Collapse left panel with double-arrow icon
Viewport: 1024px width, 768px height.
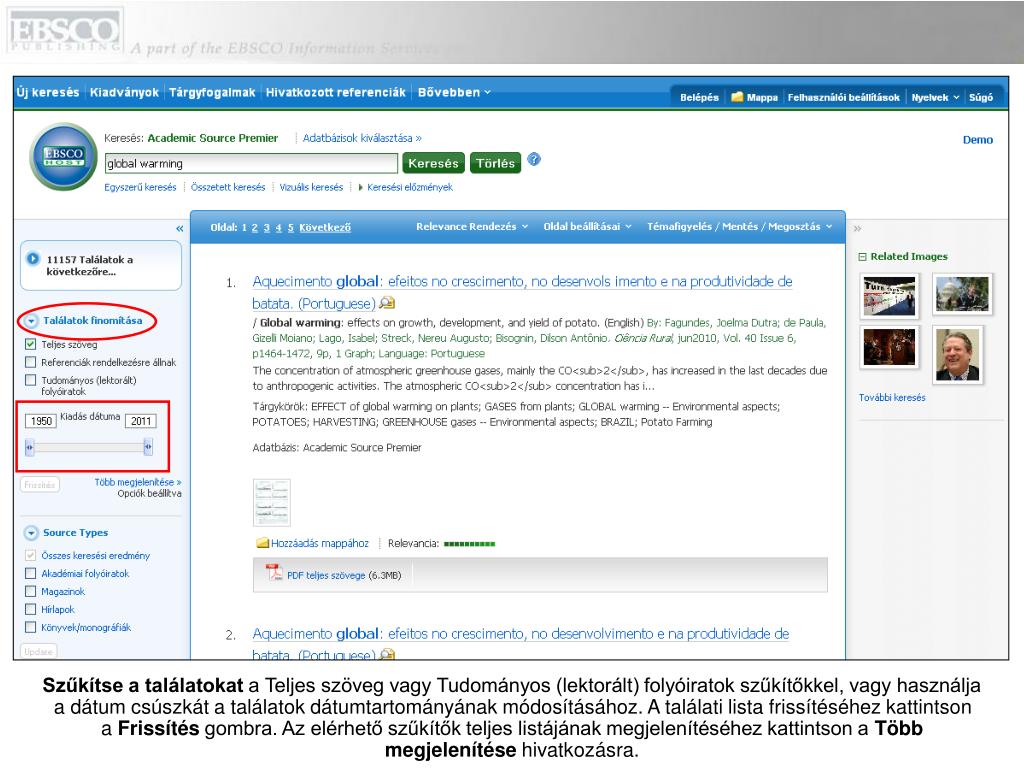[180, 229]
